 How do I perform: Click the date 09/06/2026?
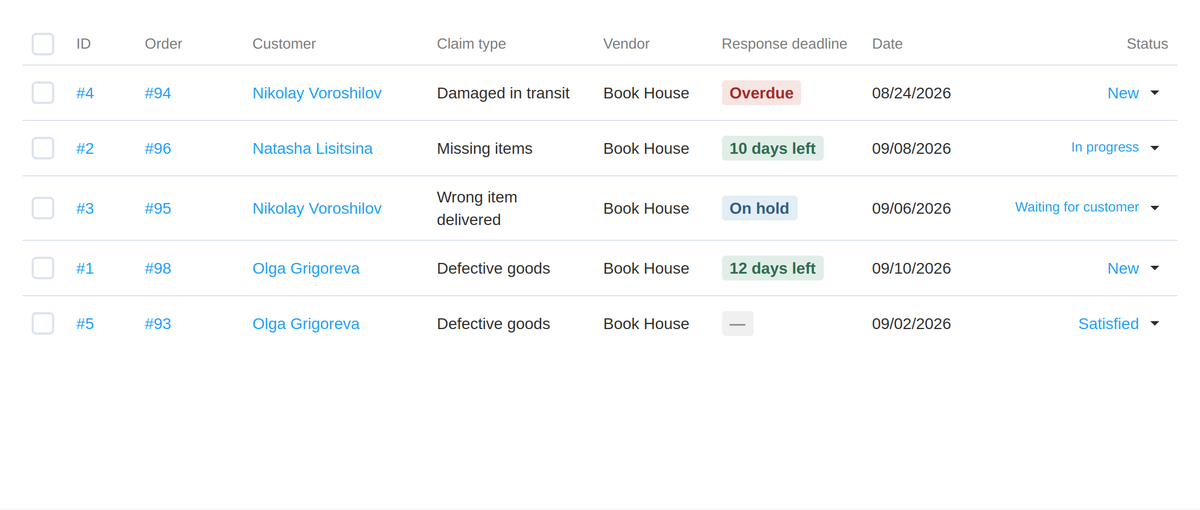point(911,208)
